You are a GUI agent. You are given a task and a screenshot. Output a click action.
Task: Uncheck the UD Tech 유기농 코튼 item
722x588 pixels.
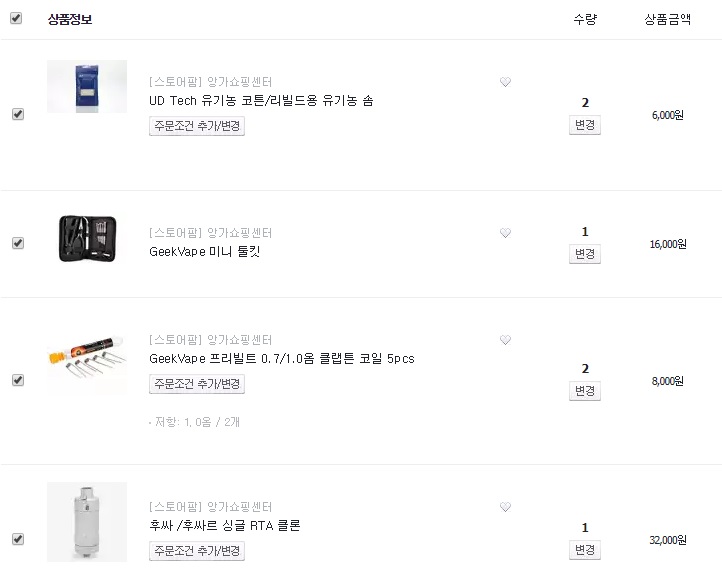tap(17, 114)
